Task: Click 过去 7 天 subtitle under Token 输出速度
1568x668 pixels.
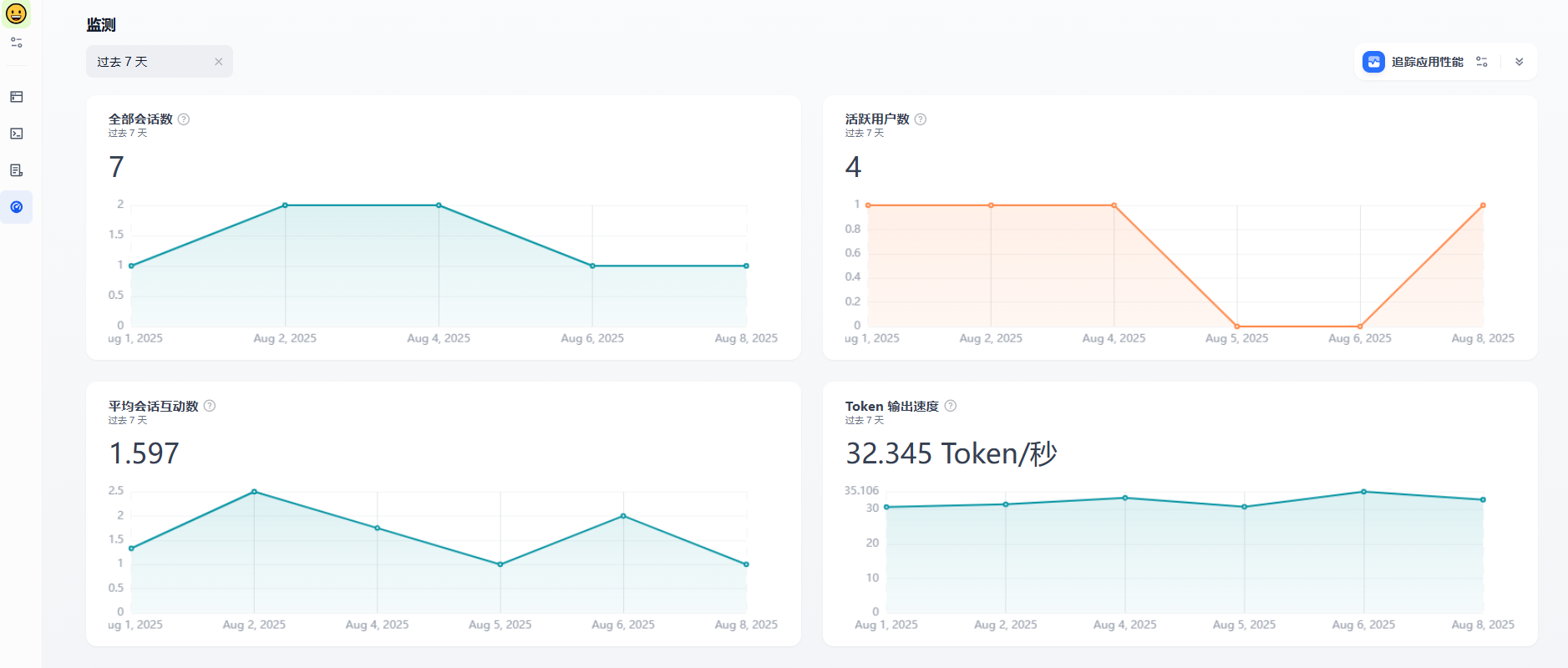Action: tap(865, 420)
